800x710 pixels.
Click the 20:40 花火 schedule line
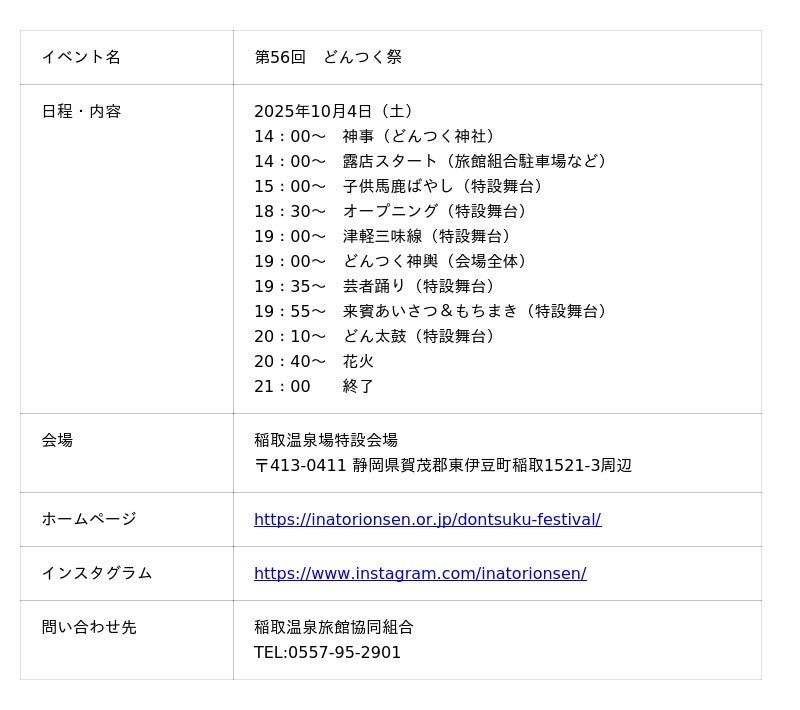[x=314, y=361]
